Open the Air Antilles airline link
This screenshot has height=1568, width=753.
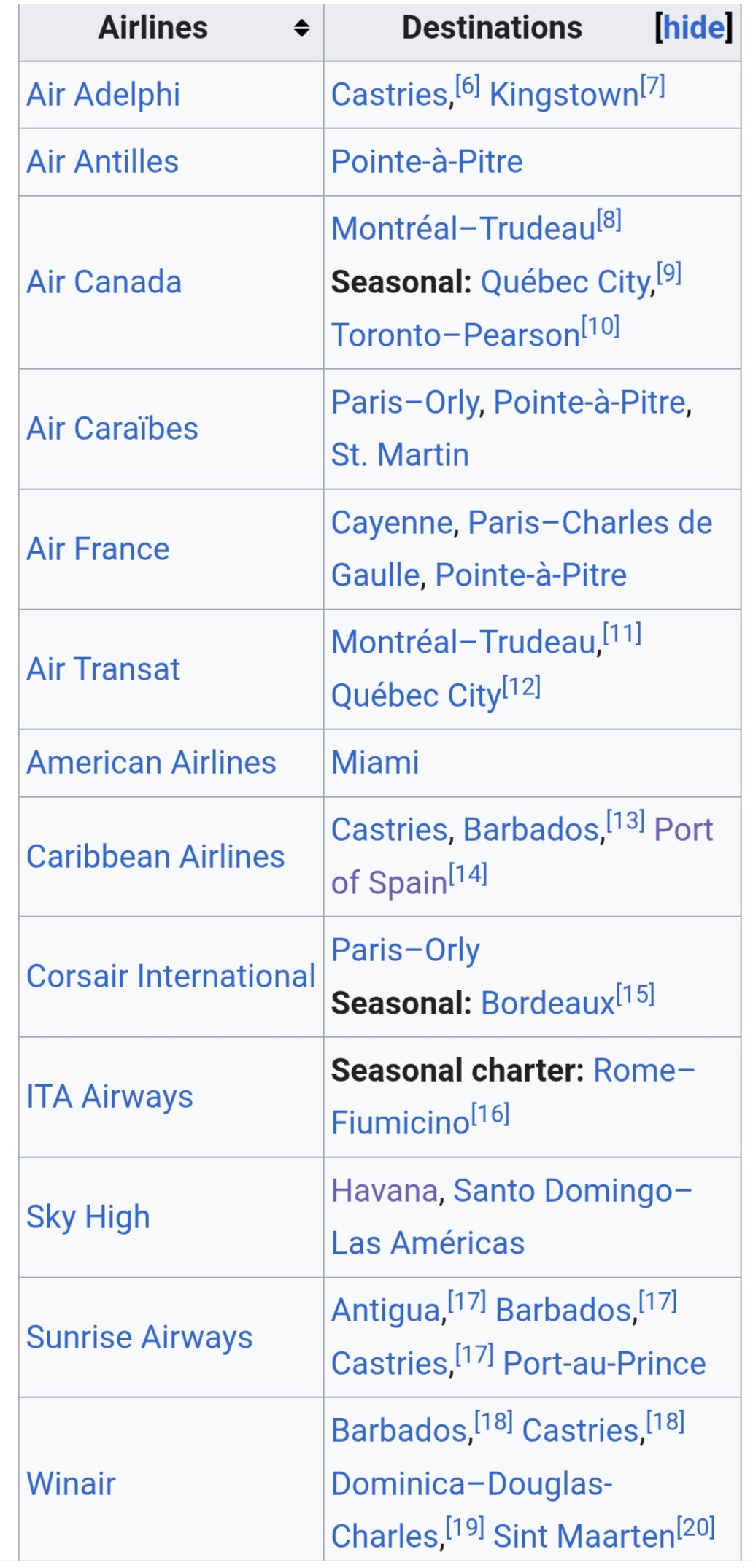tap(102, 162)
